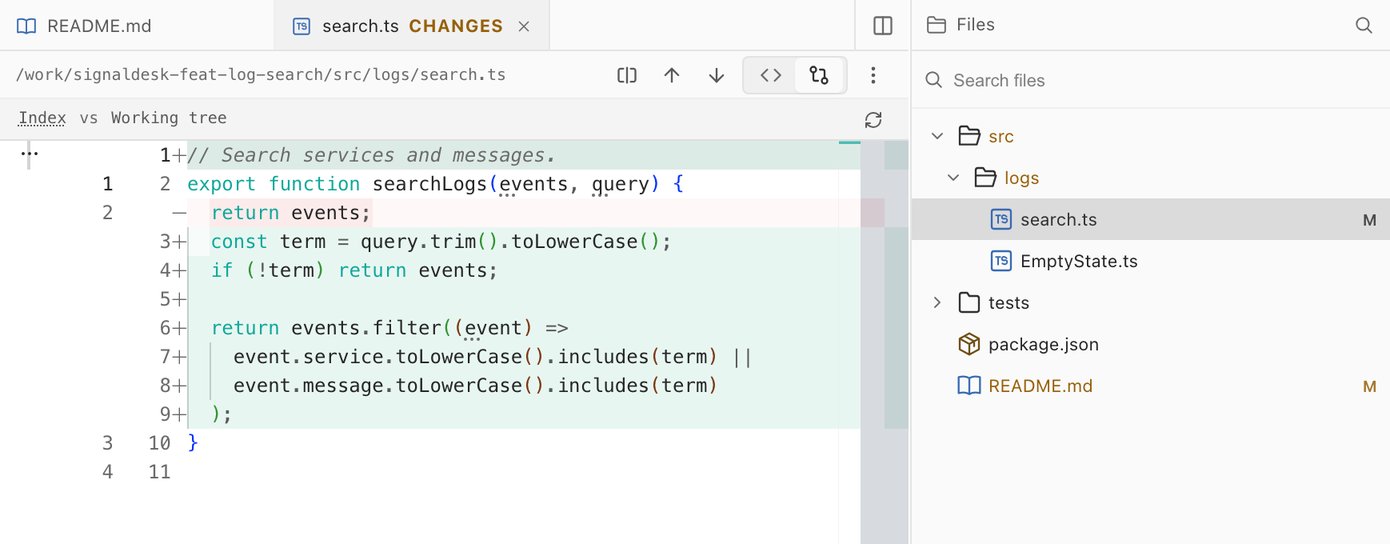Click the removed line minus marker

point(178,213)
